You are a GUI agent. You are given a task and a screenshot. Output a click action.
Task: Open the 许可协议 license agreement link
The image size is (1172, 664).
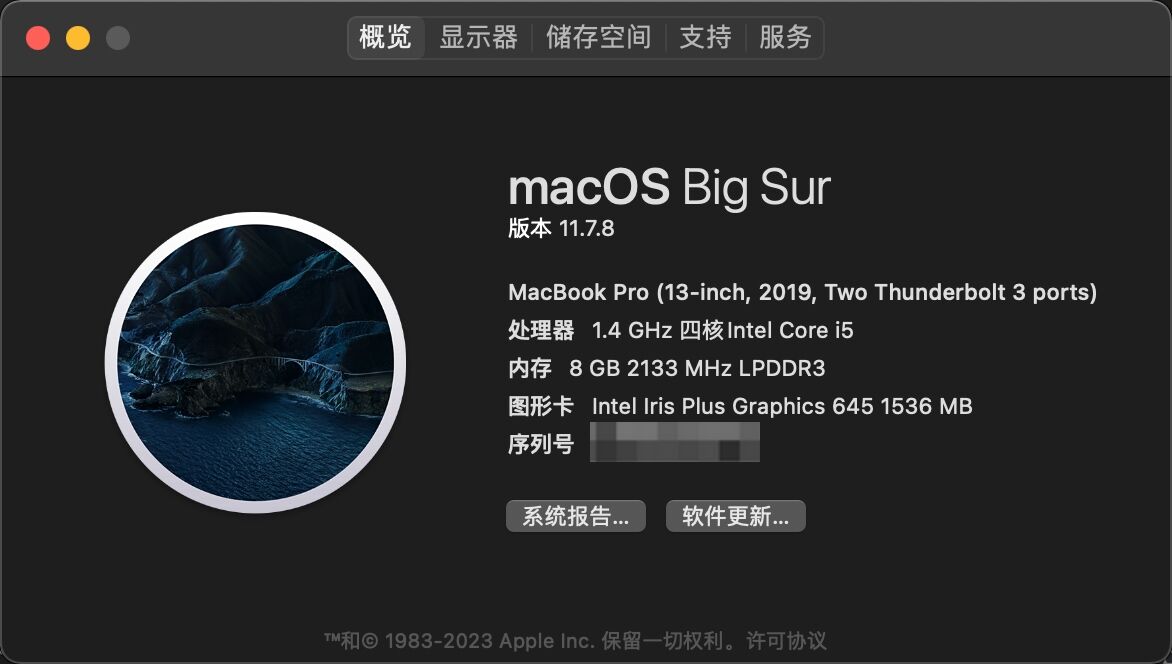coord(786,641)
